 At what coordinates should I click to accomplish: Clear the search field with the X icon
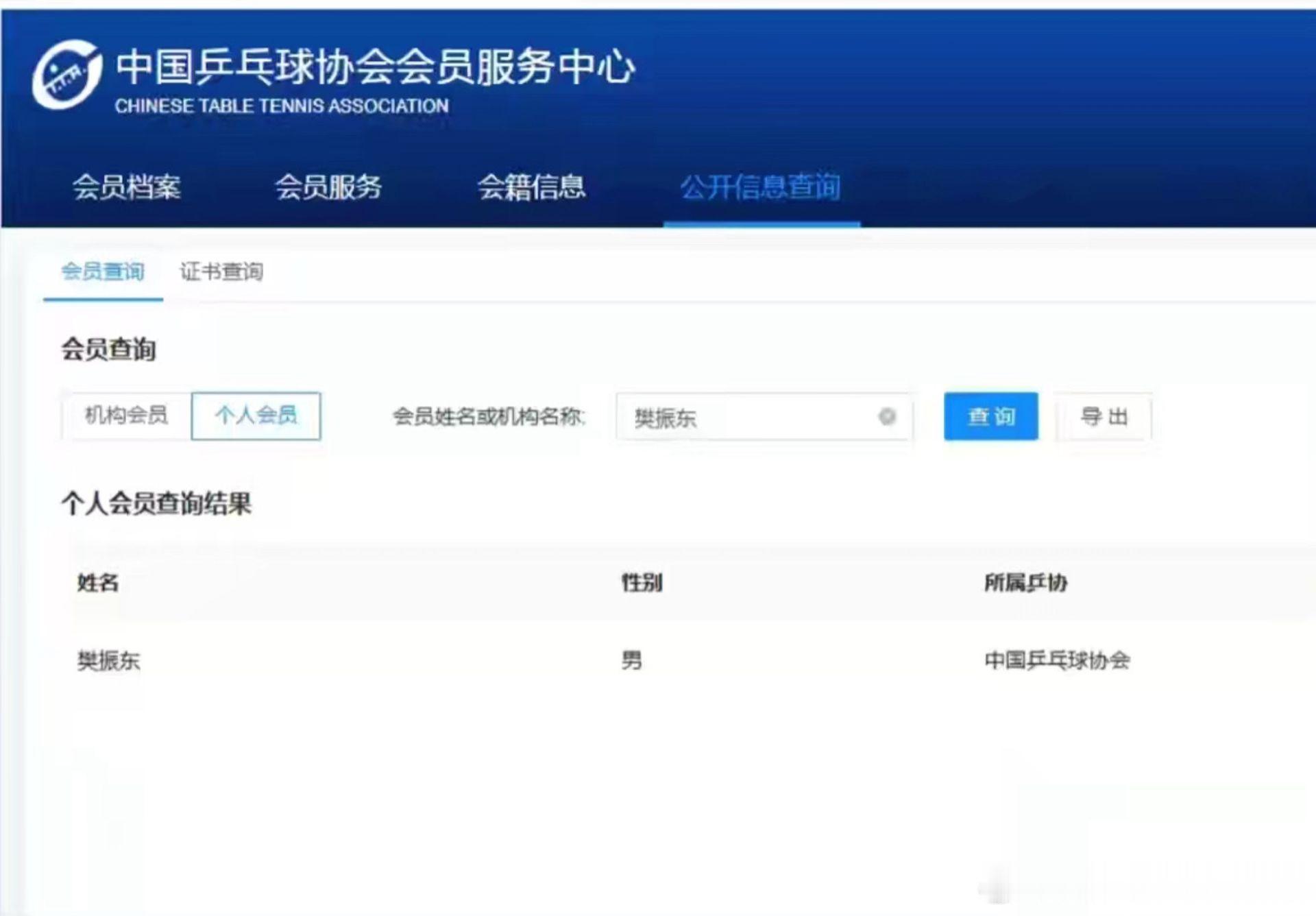pos(887,416)
